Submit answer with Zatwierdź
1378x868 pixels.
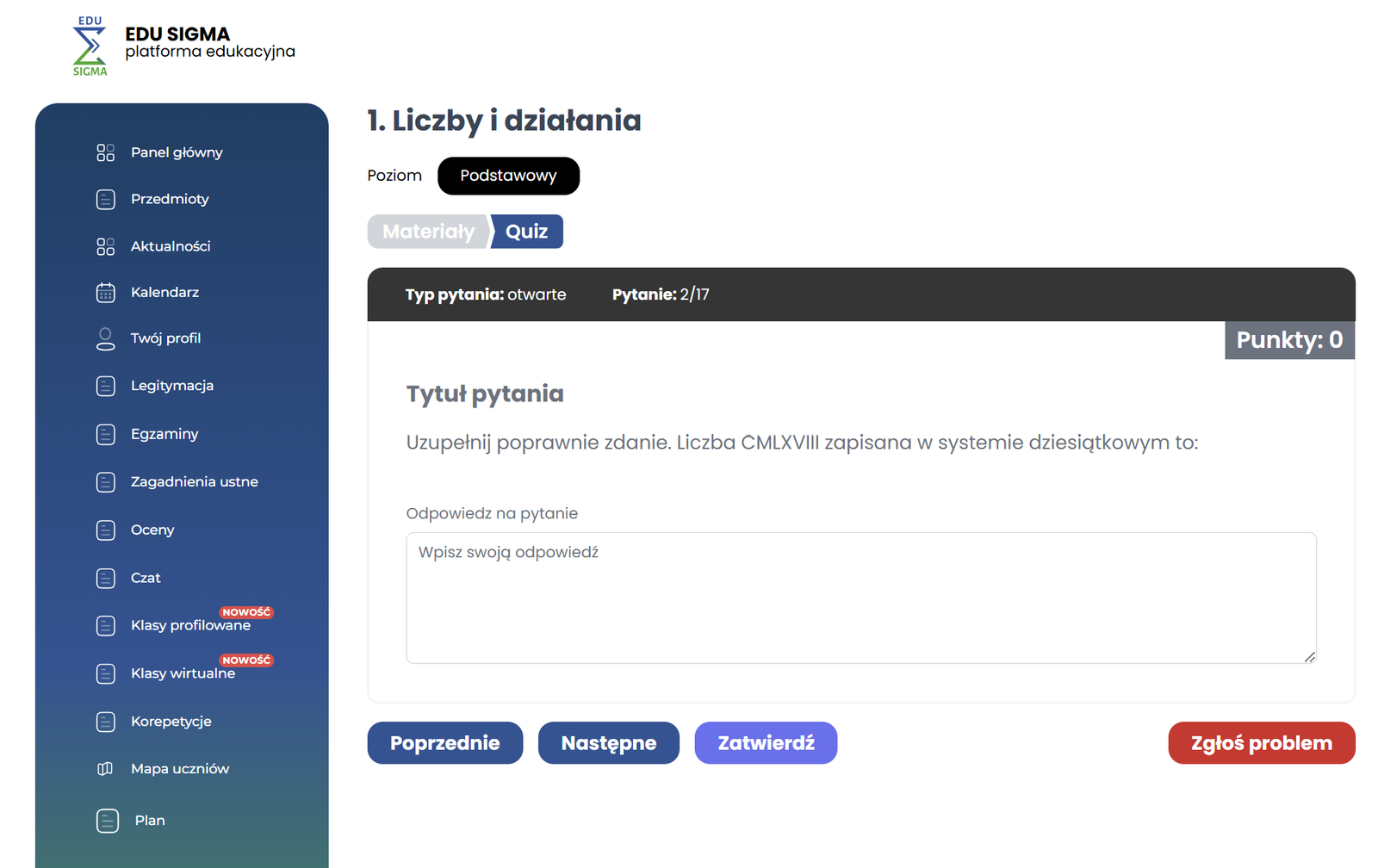click(765, 743)
